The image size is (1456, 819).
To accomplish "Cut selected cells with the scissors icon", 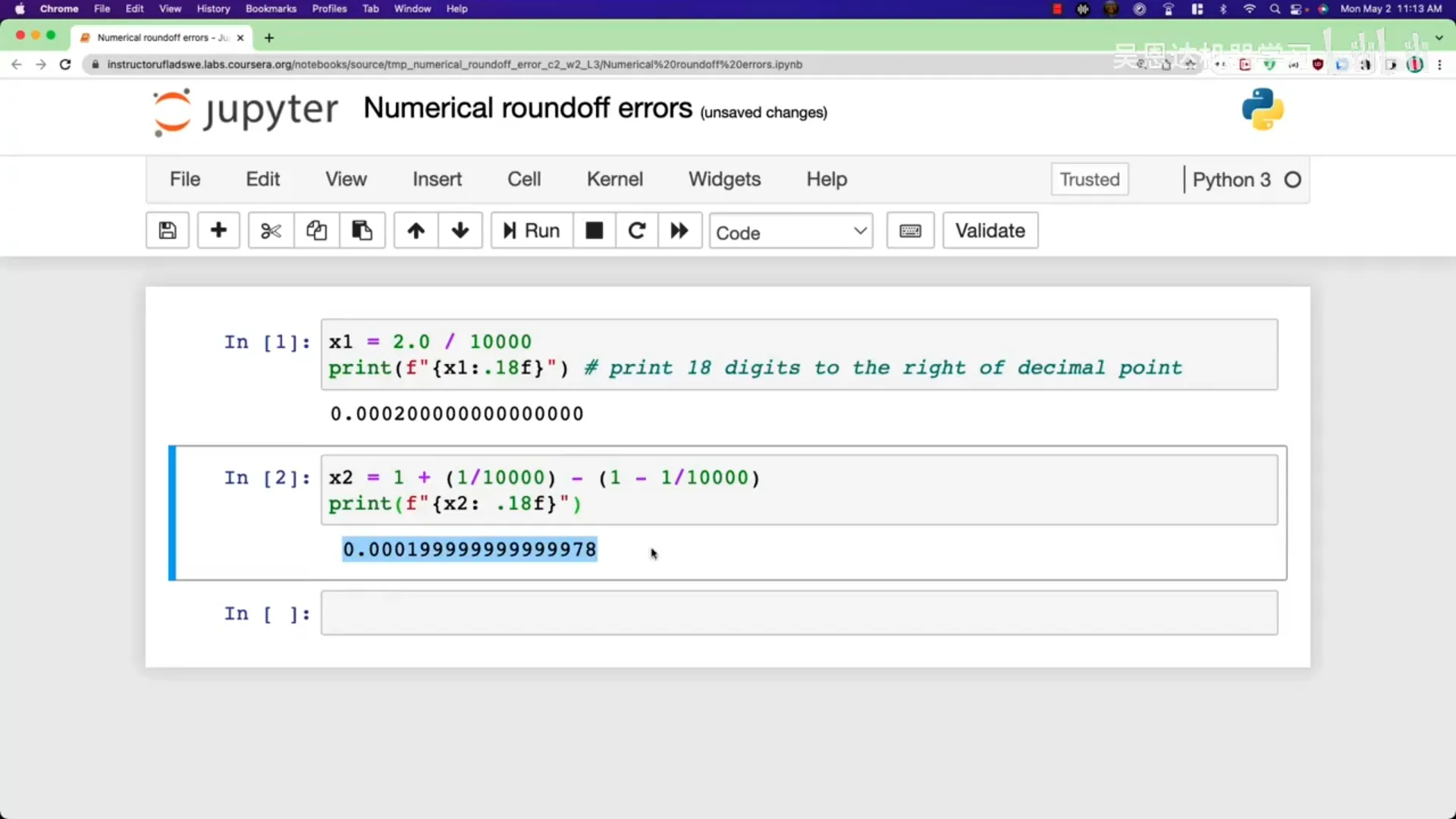I will click(271, 231).
